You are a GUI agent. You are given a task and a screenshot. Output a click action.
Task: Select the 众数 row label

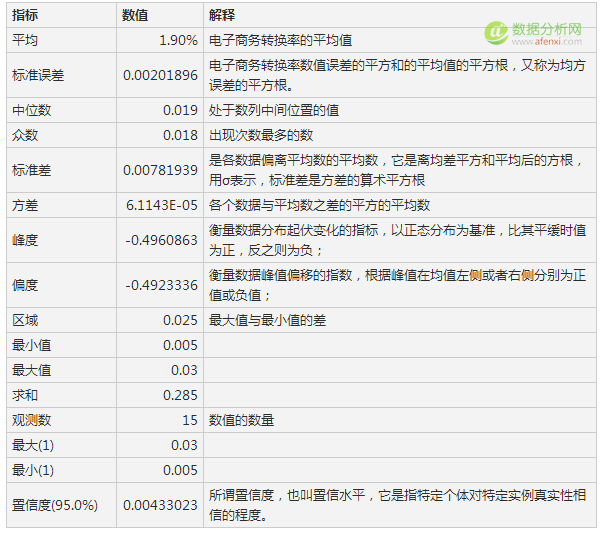(25, 135)
